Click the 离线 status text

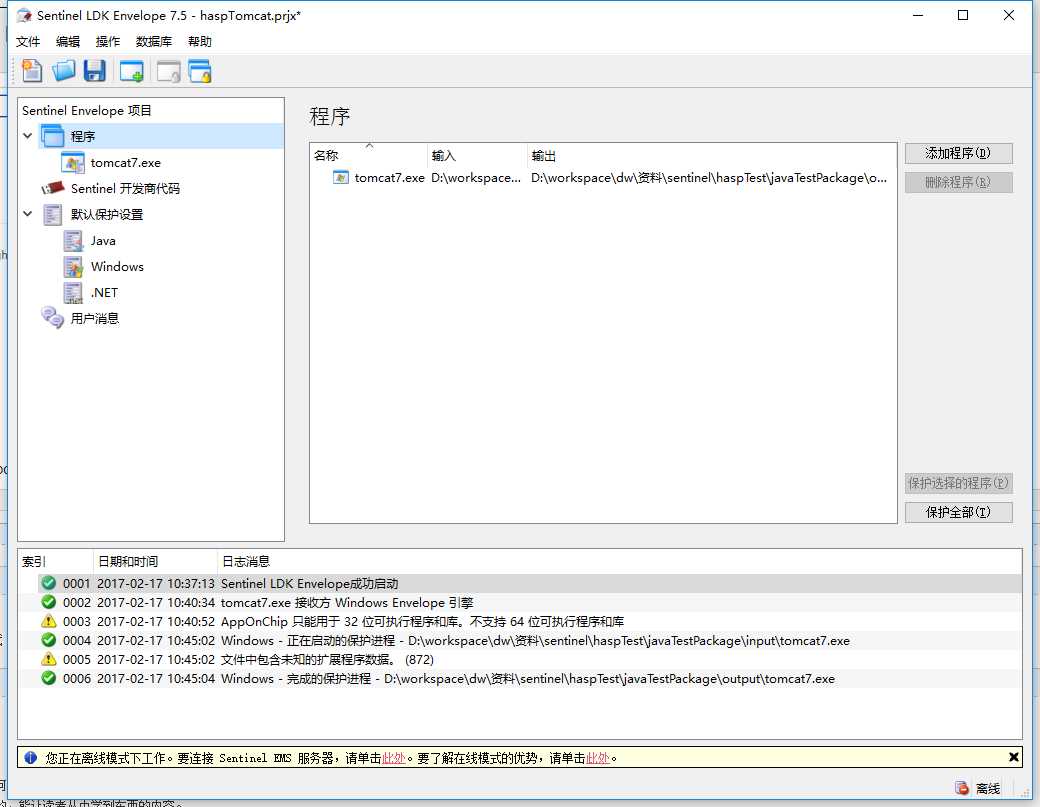coord(988,788)
